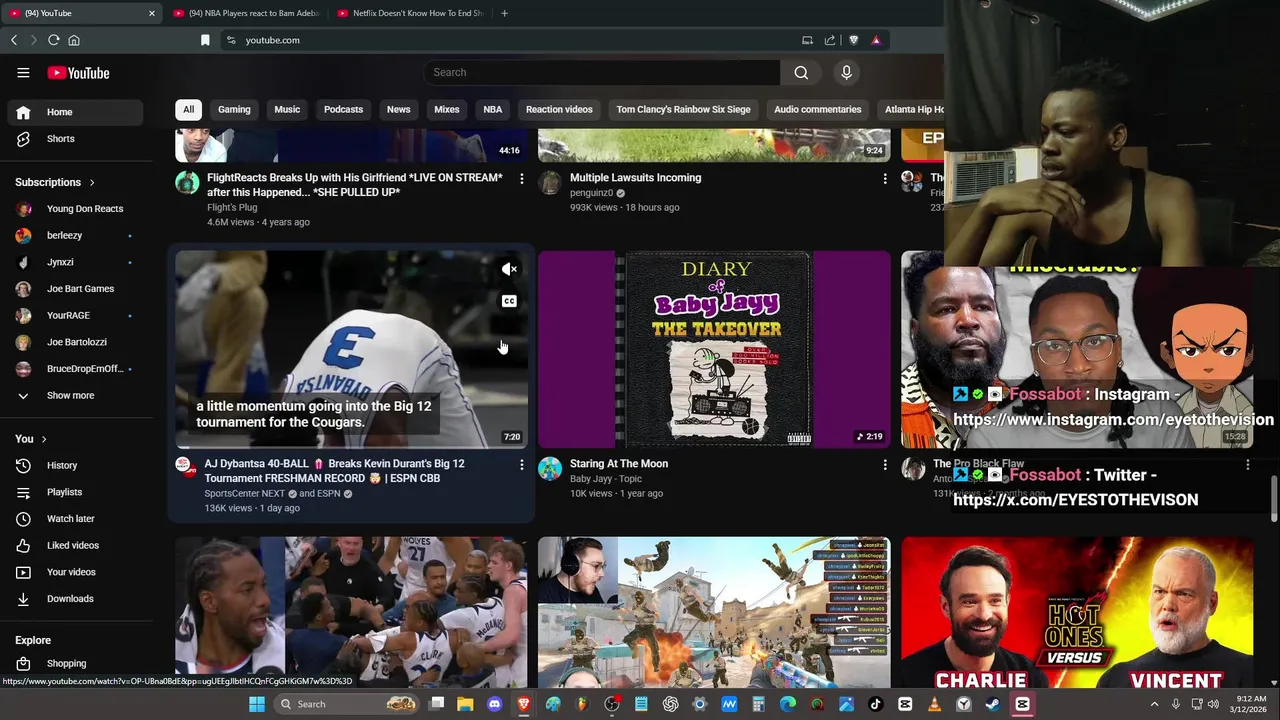1280x720 pixels.
Task: Open Multiple Lawsuits Incoming options menu
Action: click(x=884, y=178)
